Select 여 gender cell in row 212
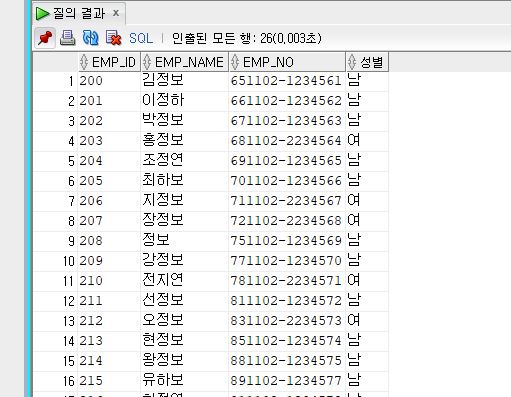This screenshot has width=511, height=397. tap(367, 321)
